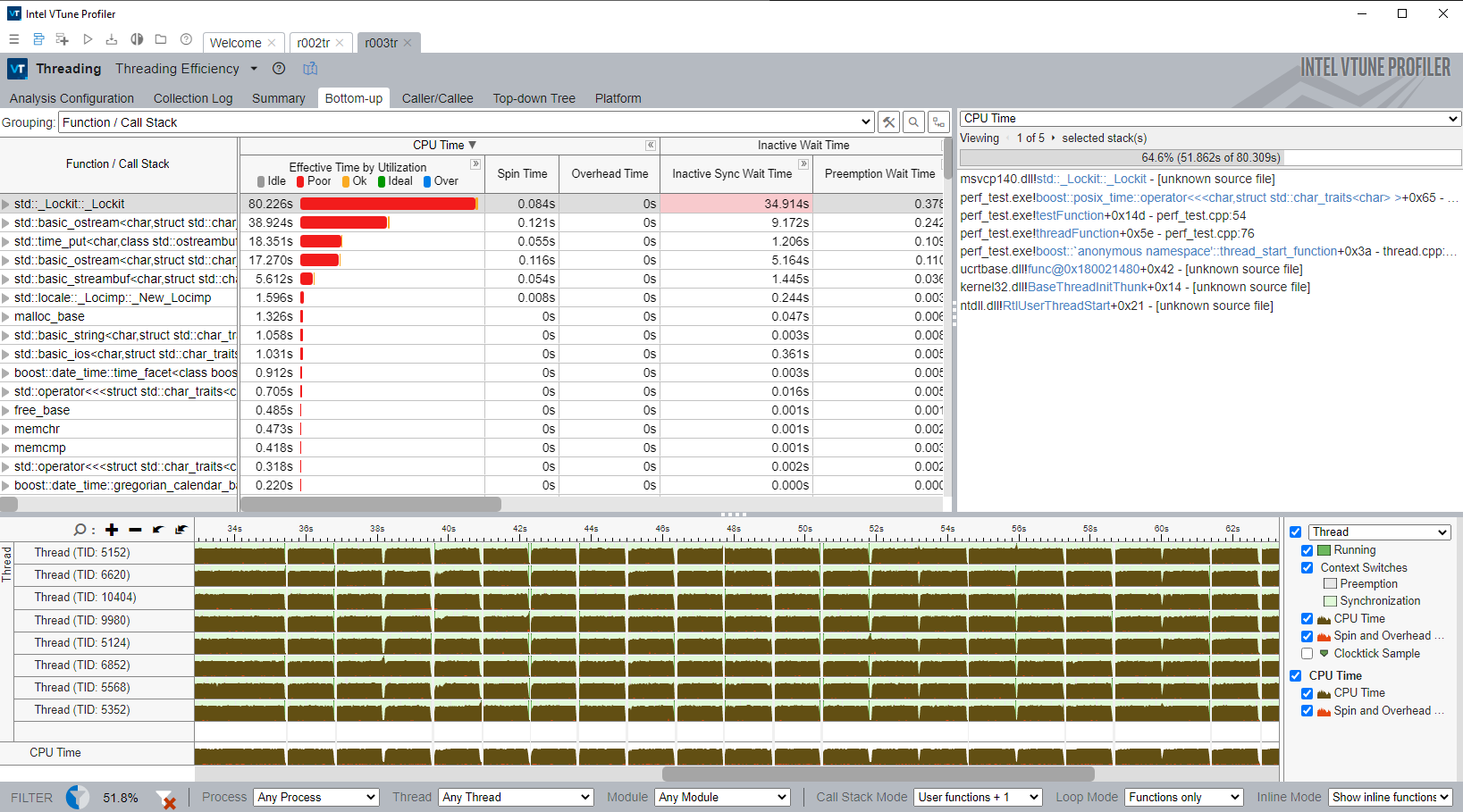Expand Effective Time by Utilization column

click(475, 164)
